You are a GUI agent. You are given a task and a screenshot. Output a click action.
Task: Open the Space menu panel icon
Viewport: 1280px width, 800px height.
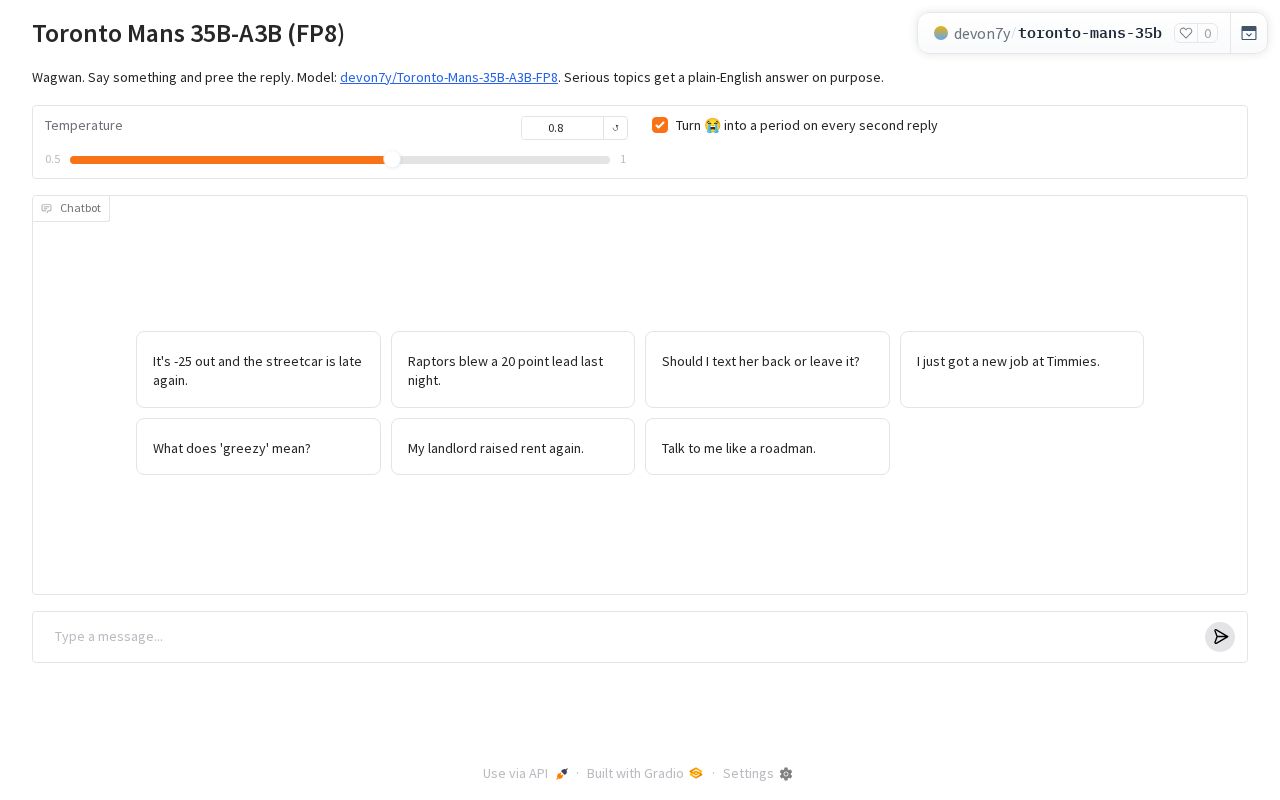click(1249, 33)
